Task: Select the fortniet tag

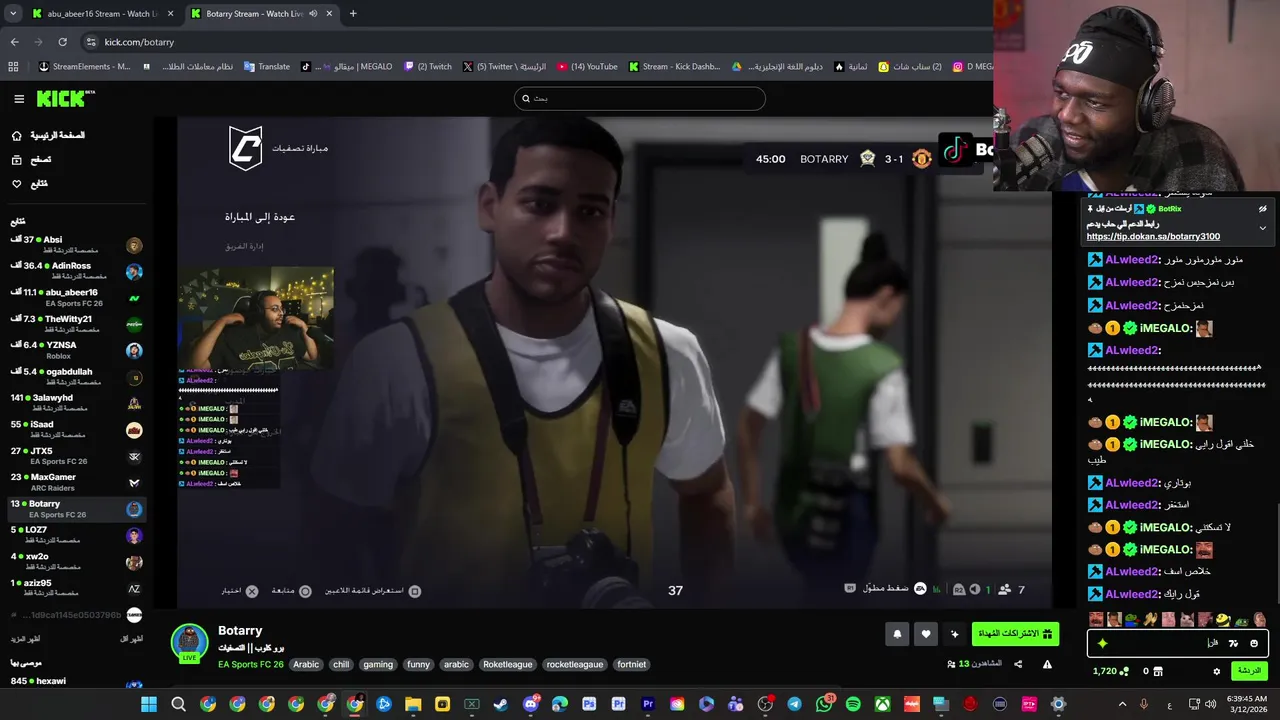Action: point(632,665)
